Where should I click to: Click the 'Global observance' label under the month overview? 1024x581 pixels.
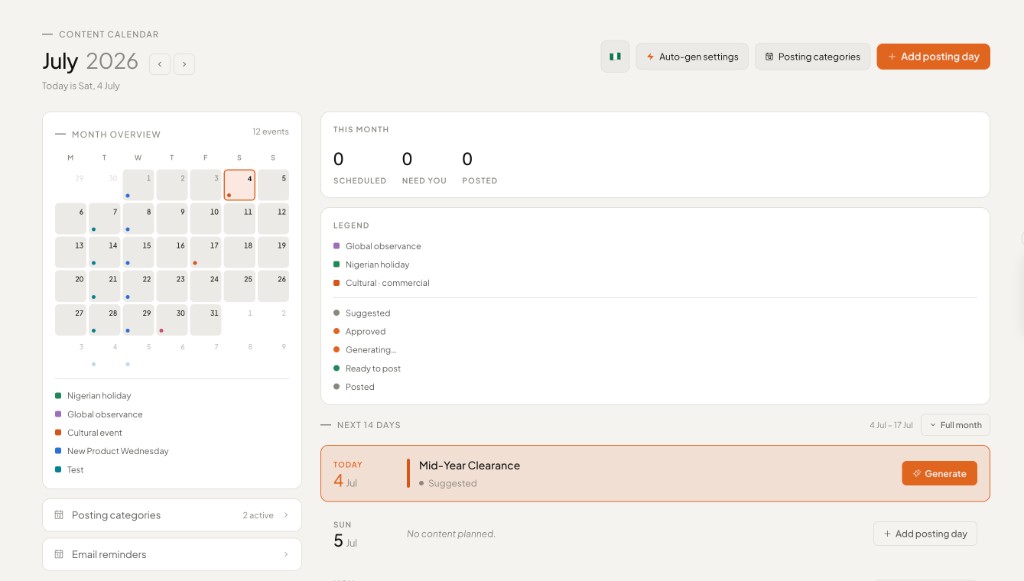click(x=104, y=415)
